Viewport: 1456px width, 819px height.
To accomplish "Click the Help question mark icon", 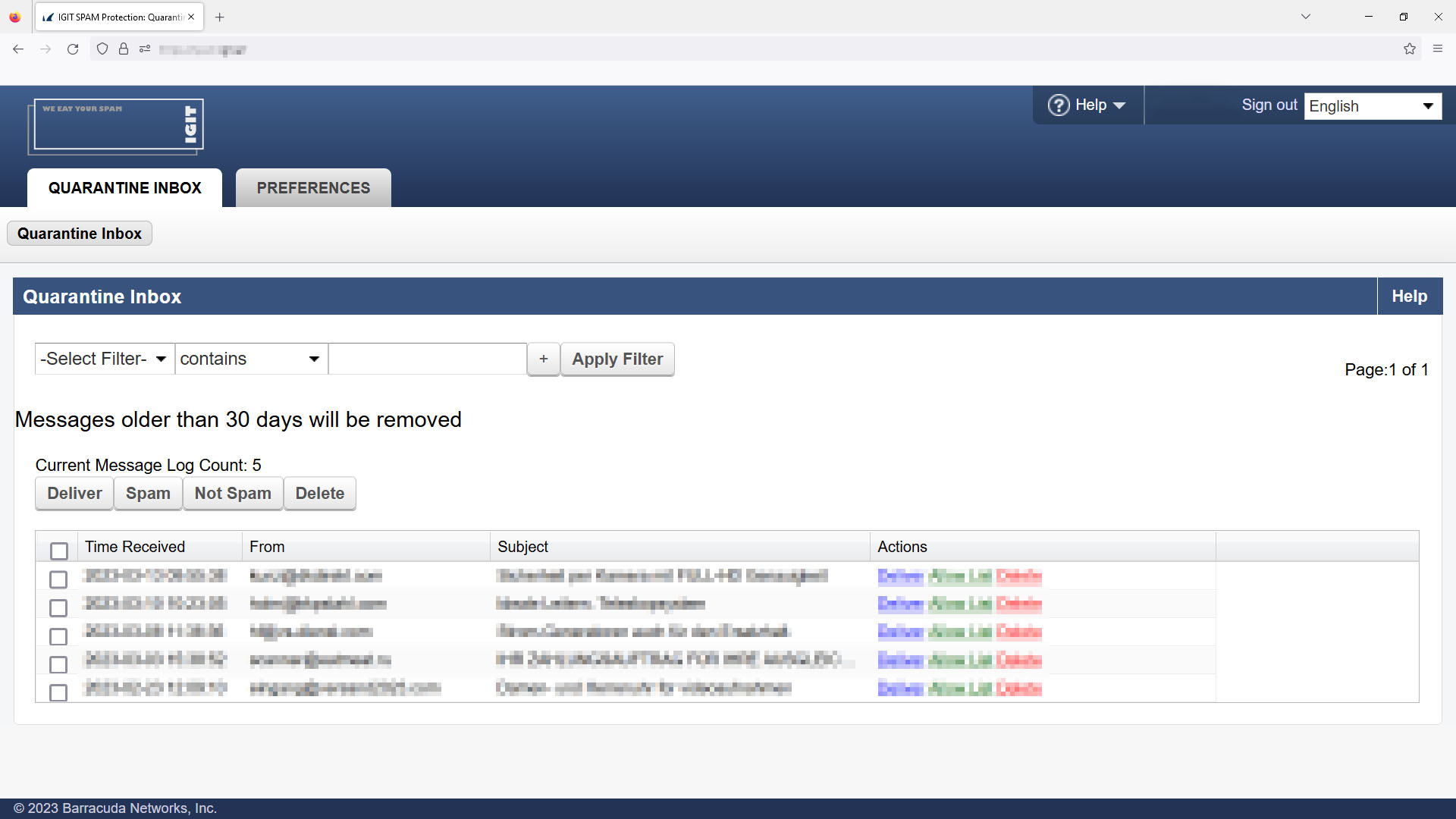I will (x=1059, y=105).
